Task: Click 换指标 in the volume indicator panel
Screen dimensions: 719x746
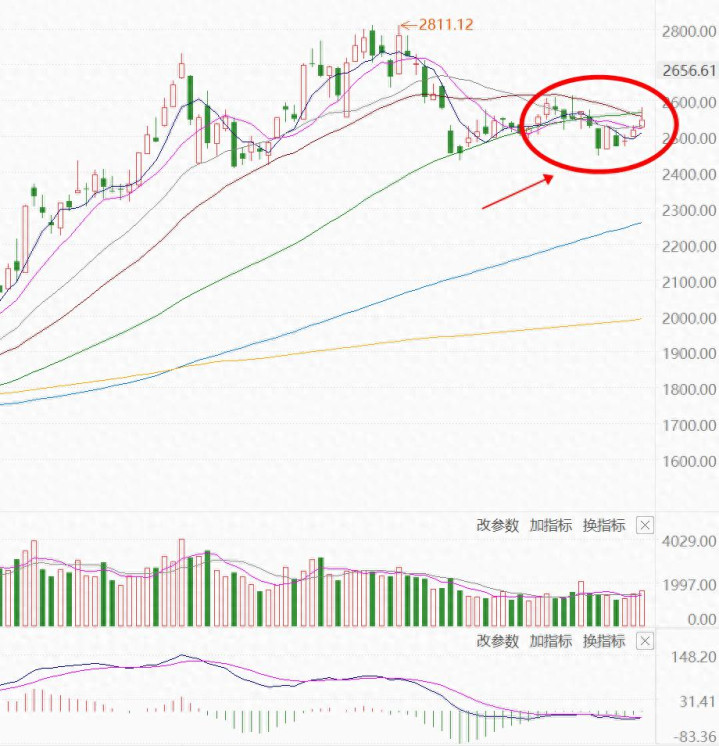Action: click(604, 525)
